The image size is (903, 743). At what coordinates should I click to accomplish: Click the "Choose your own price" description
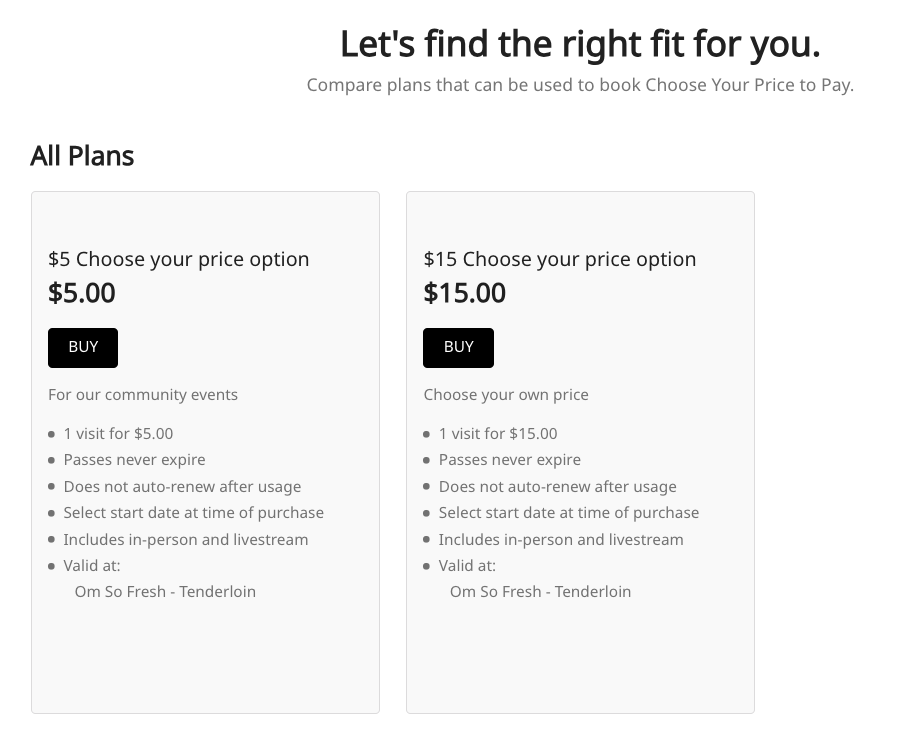coord(506,394)
